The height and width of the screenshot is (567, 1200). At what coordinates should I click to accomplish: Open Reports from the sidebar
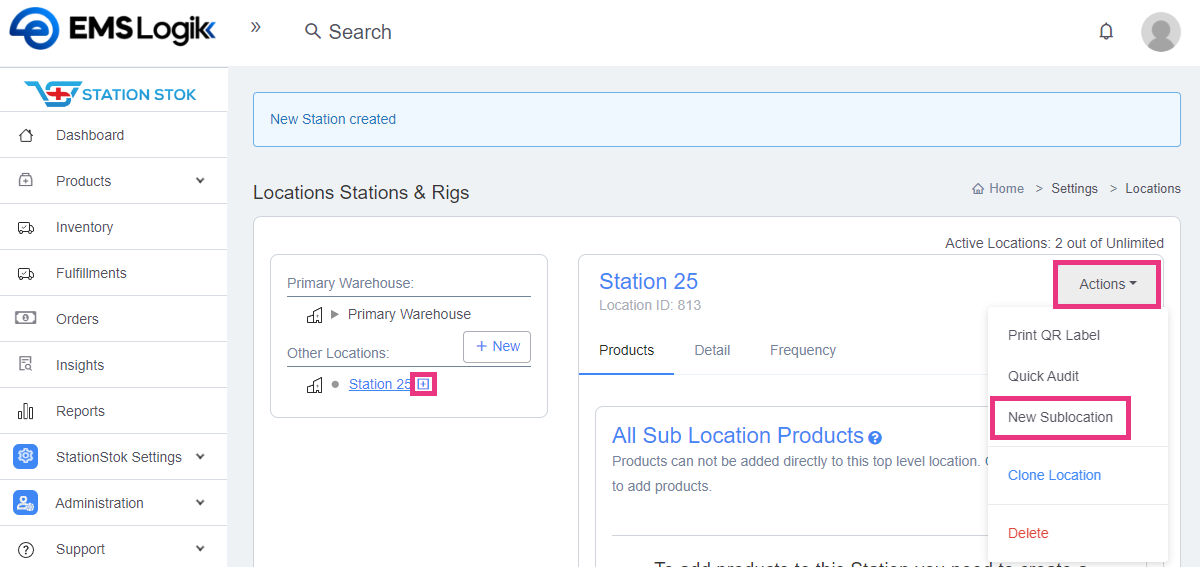point(80,411)
